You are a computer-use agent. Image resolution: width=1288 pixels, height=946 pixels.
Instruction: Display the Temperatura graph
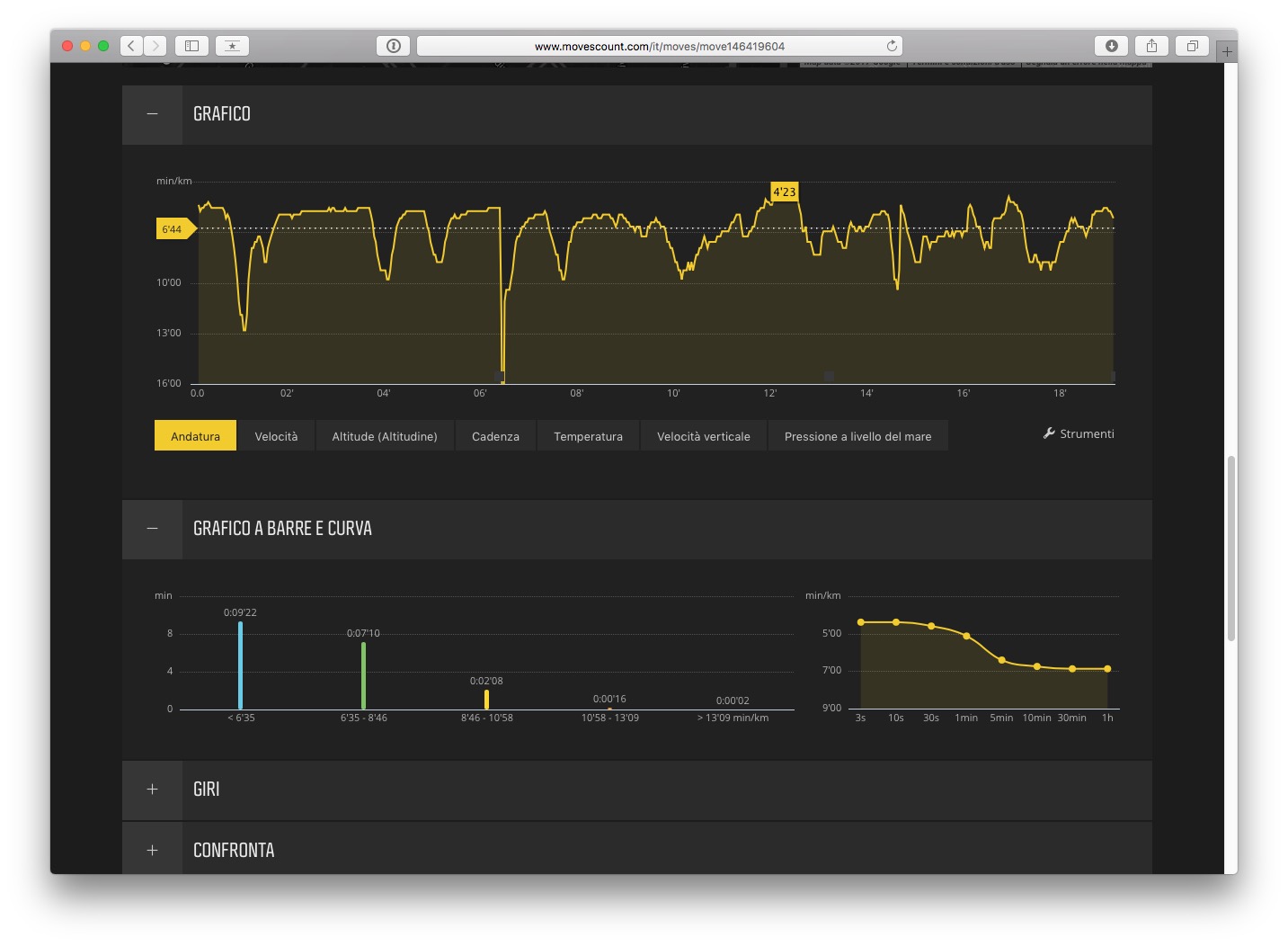click(x=588, y=436)
